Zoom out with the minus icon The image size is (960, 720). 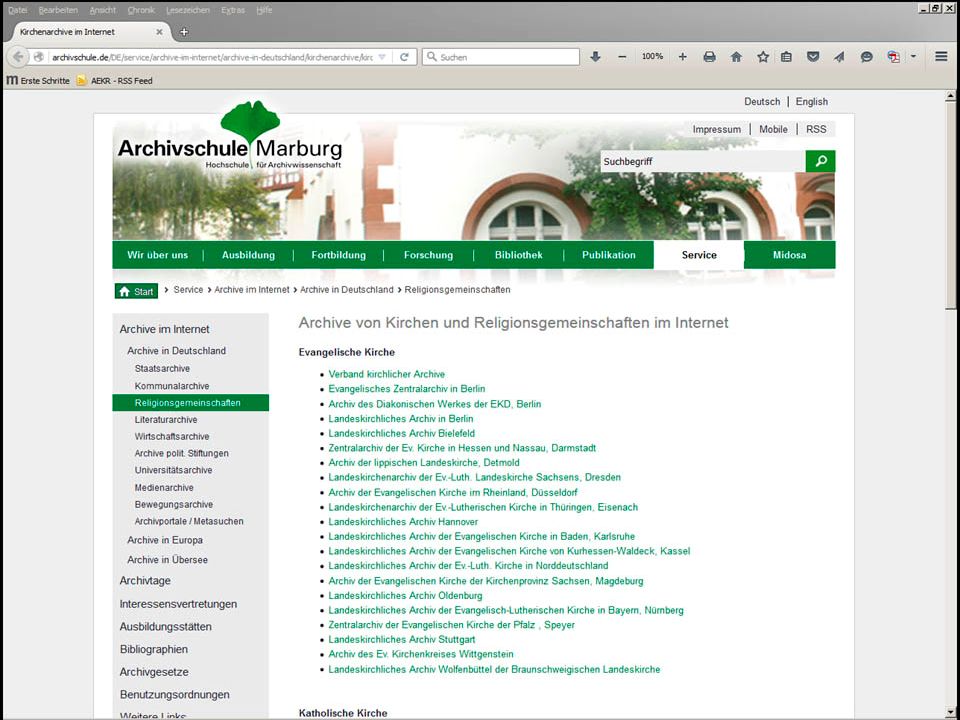(623, 57)
